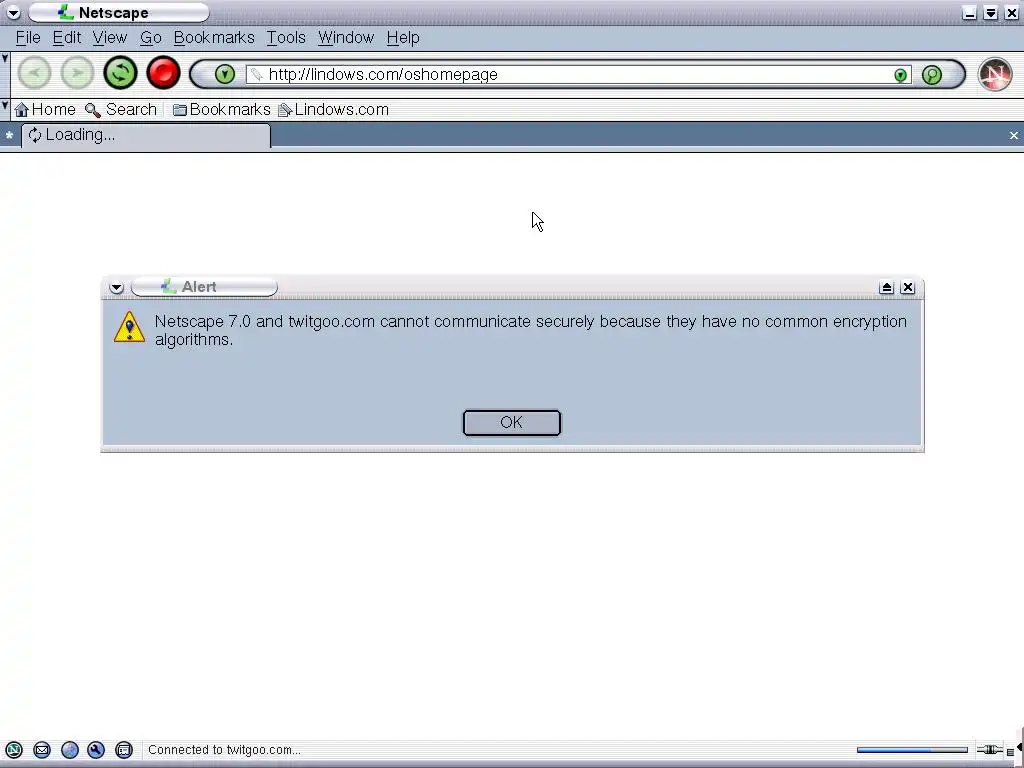Click 'Connected to twitgoo.com...' status text
Image resolution: width=1024 pixels, height=768 pixels.
224,750
